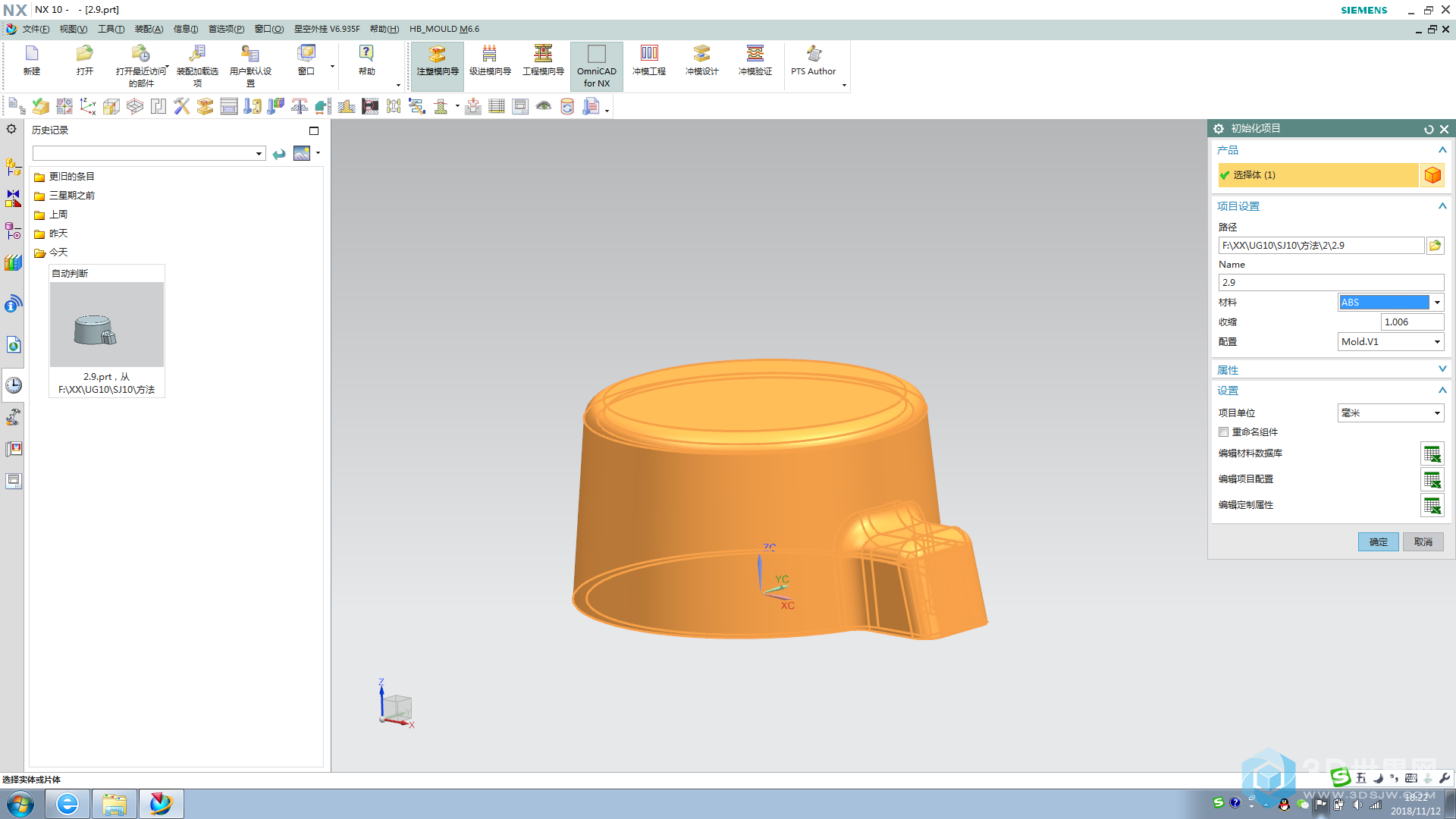Click the History clock icon in sidebar
This screenshot has width=1456, height=819.
(x=14, y=385)
